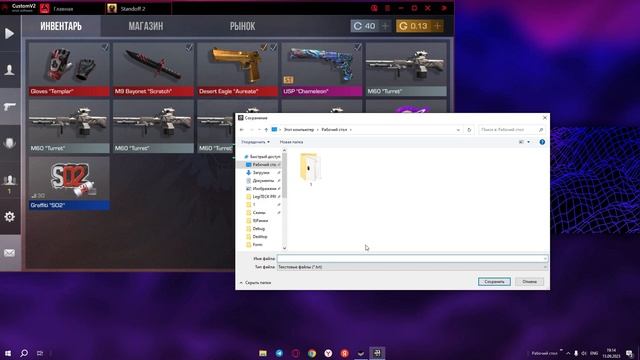The width and height of the screenshot is (640, 360).
Task: Collapse folders with Скрыть папки
Action: (256, 282)
